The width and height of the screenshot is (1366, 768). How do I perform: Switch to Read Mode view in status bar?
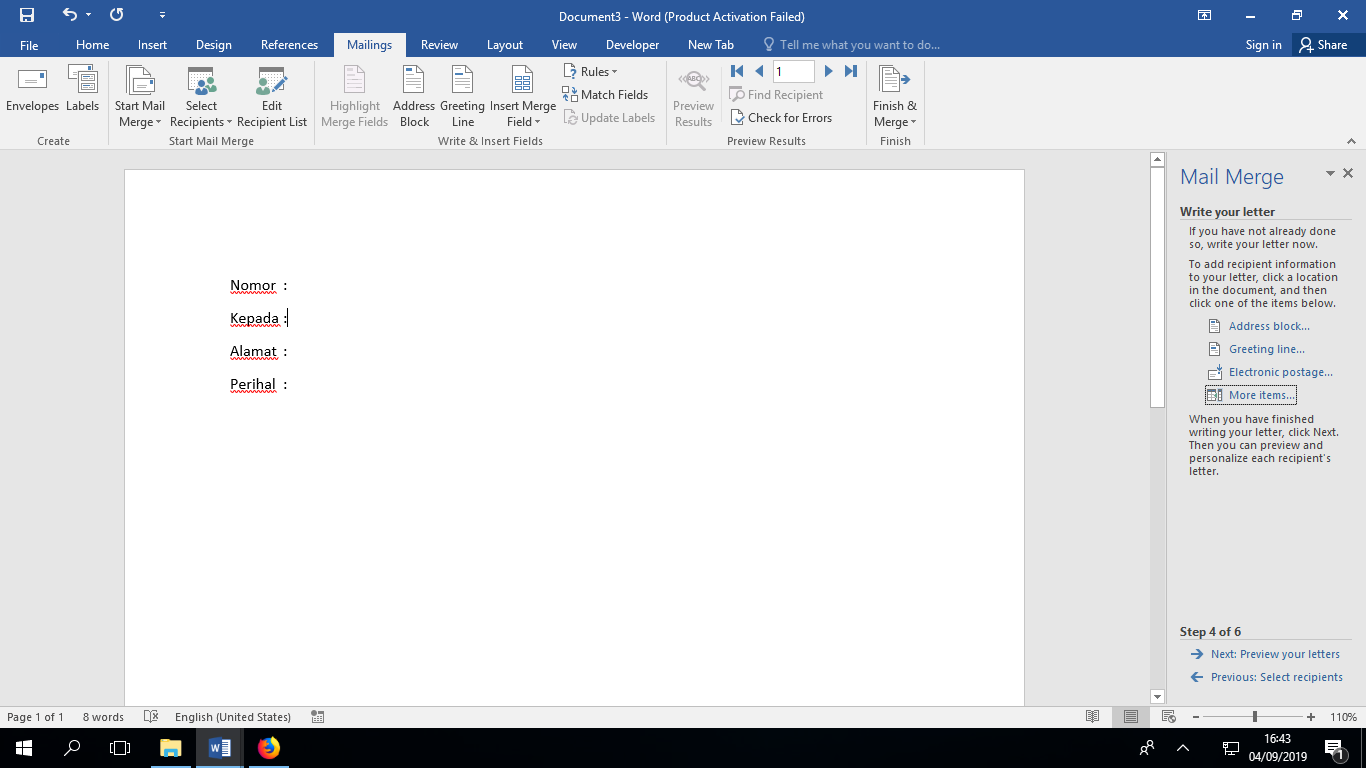click(x=1093, y=717)
